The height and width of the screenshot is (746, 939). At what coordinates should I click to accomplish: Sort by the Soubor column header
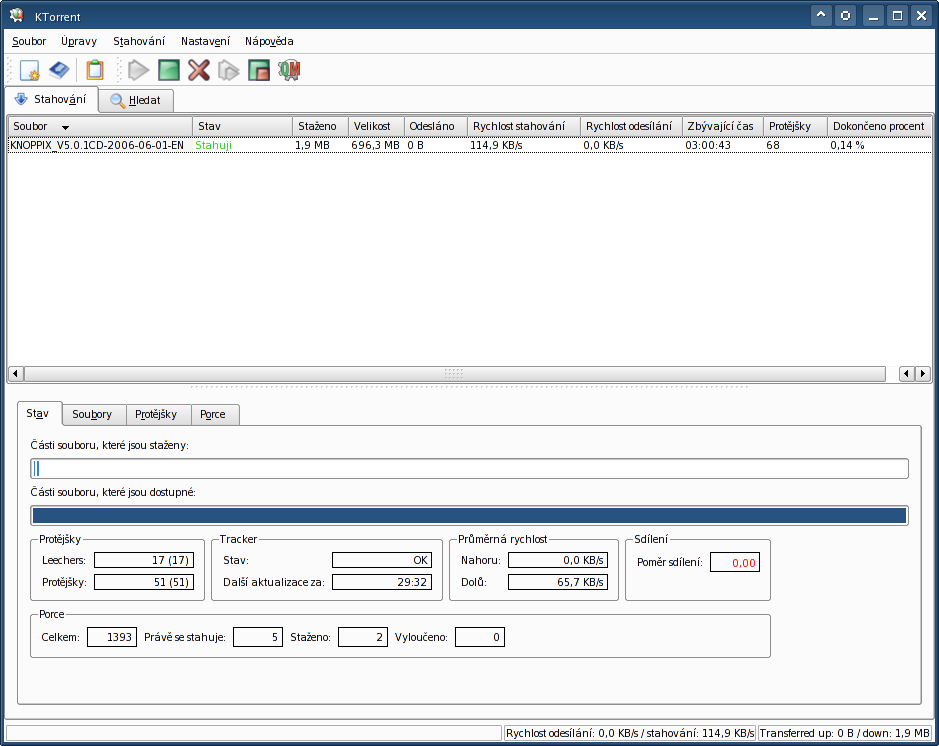(x=100, y=126)
